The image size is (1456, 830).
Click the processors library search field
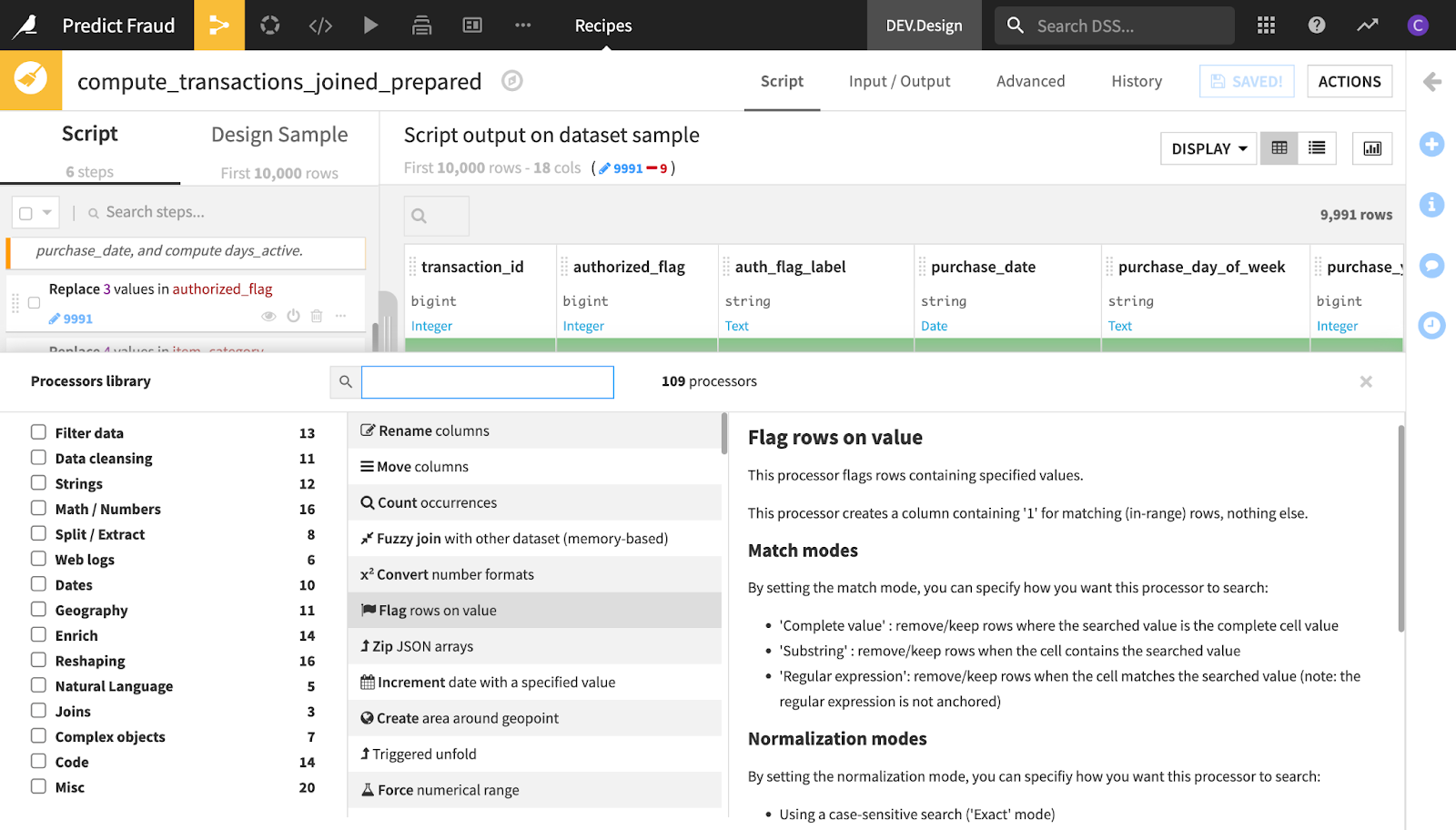(x=488, y=382)
